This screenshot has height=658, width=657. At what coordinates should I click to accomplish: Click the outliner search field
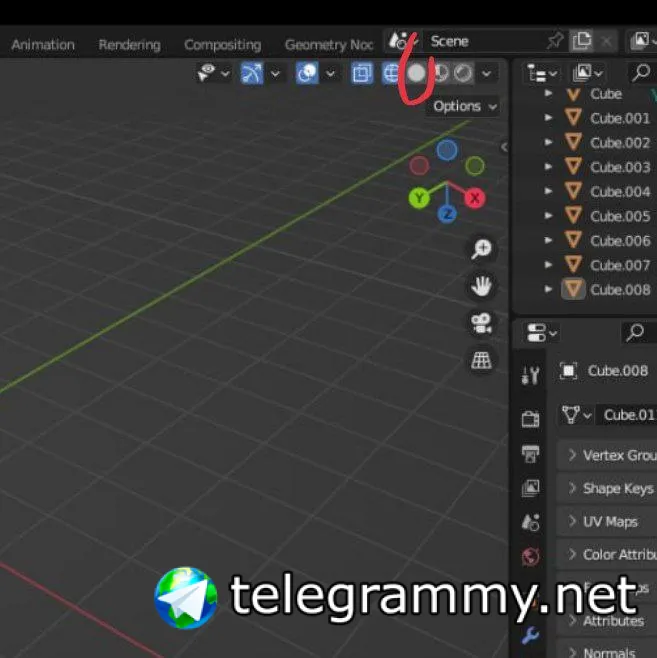(x=642, y=73)
